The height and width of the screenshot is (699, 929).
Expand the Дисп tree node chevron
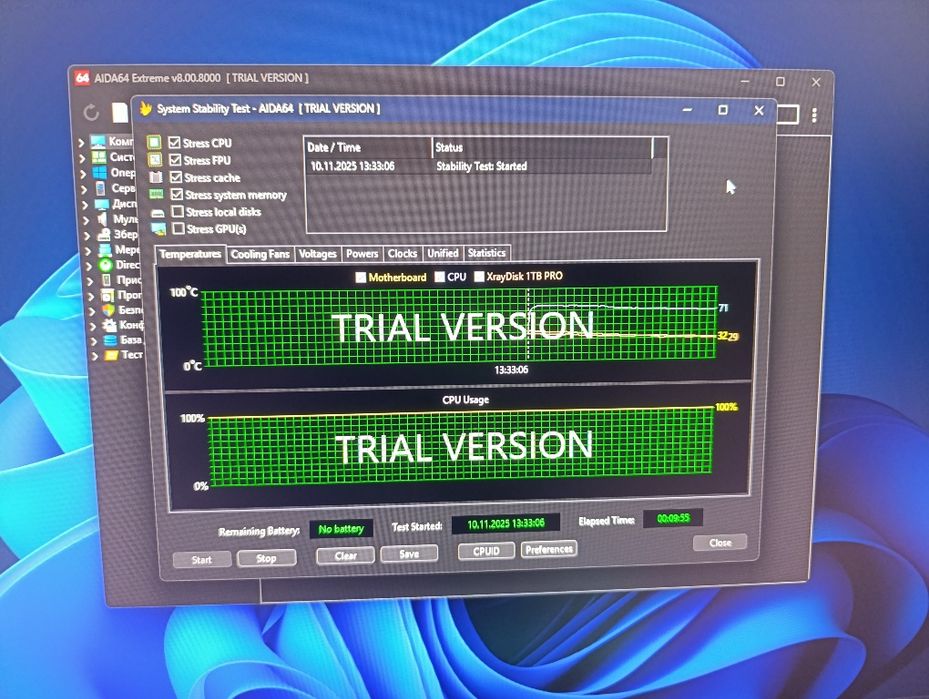[85, 205]
